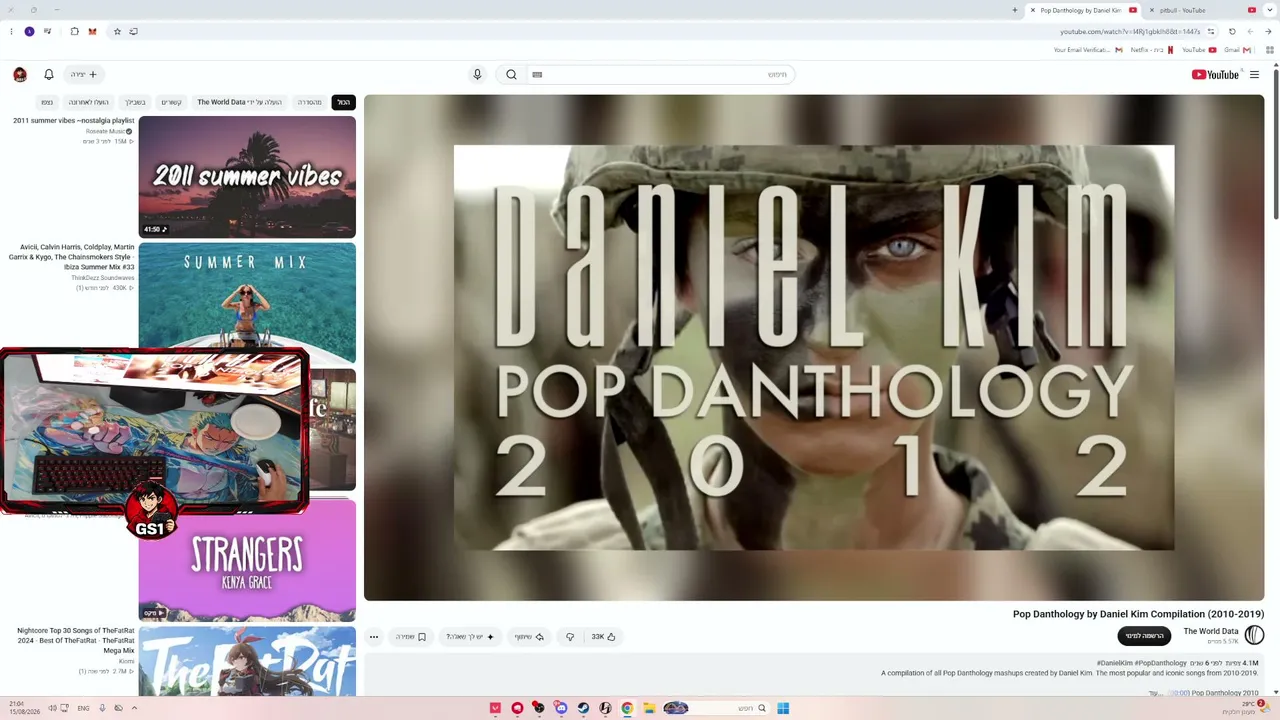
Task: Open the on-screen keyboard in search box
Action: click(x=537, y=74)
